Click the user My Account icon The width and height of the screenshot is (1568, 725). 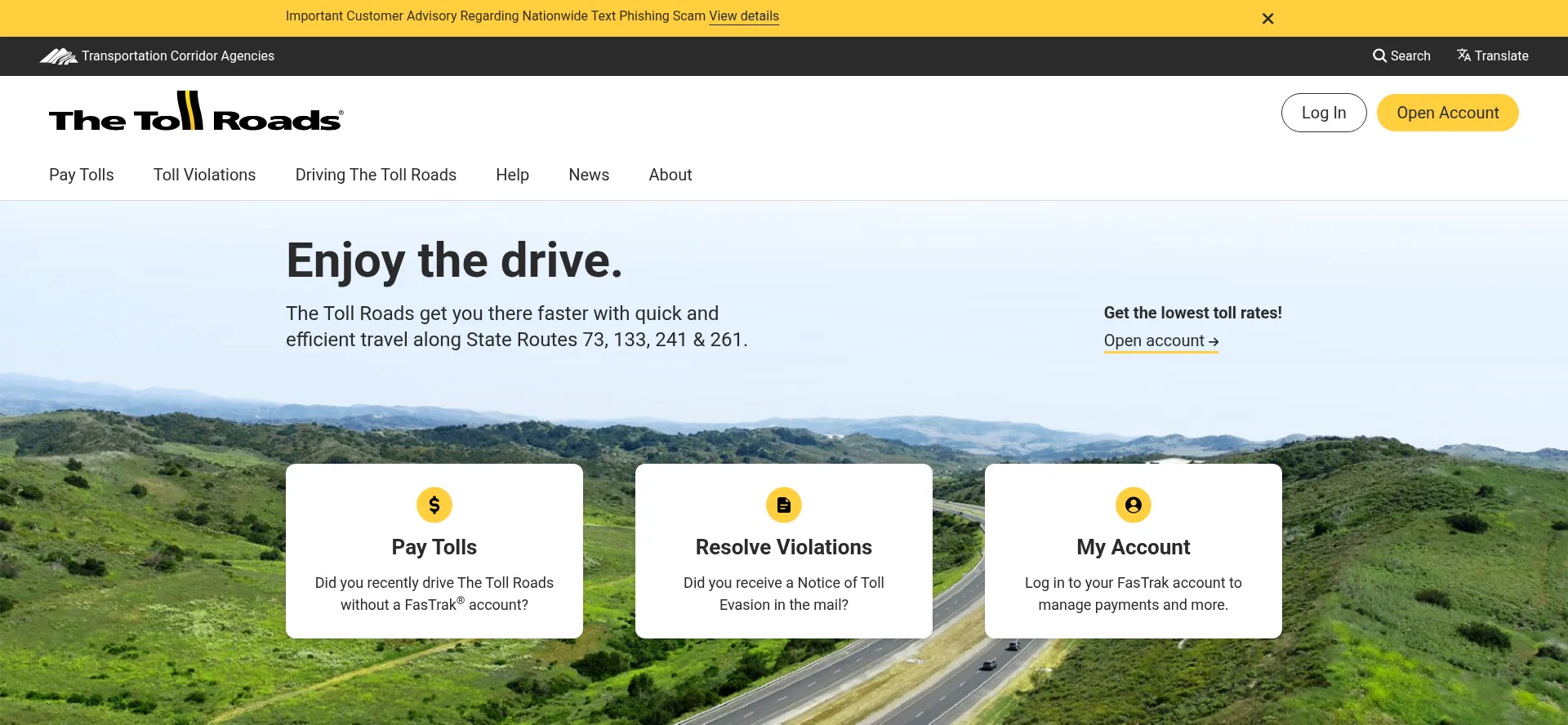(1134, 505)
